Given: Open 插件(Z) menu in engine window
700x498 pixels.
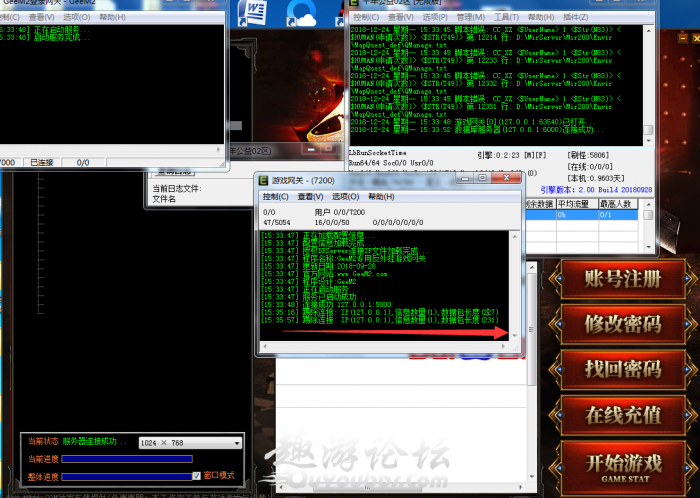Looking at the screenshot, I should tap(576, 17).
